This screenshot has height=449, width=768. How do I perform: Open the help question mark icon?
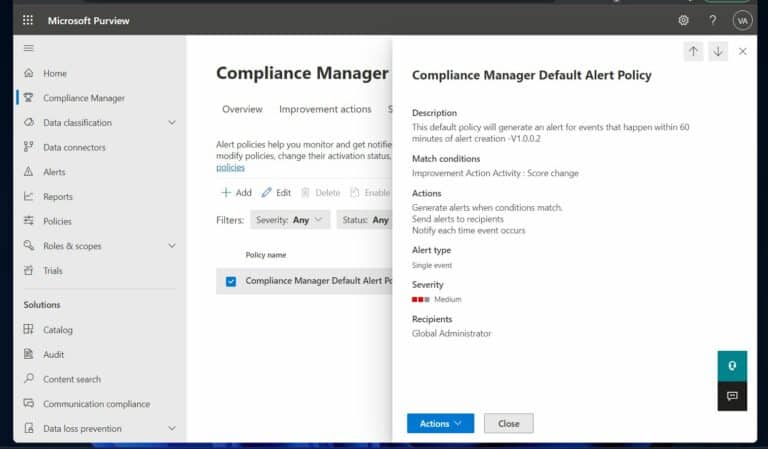pos(713,20)
